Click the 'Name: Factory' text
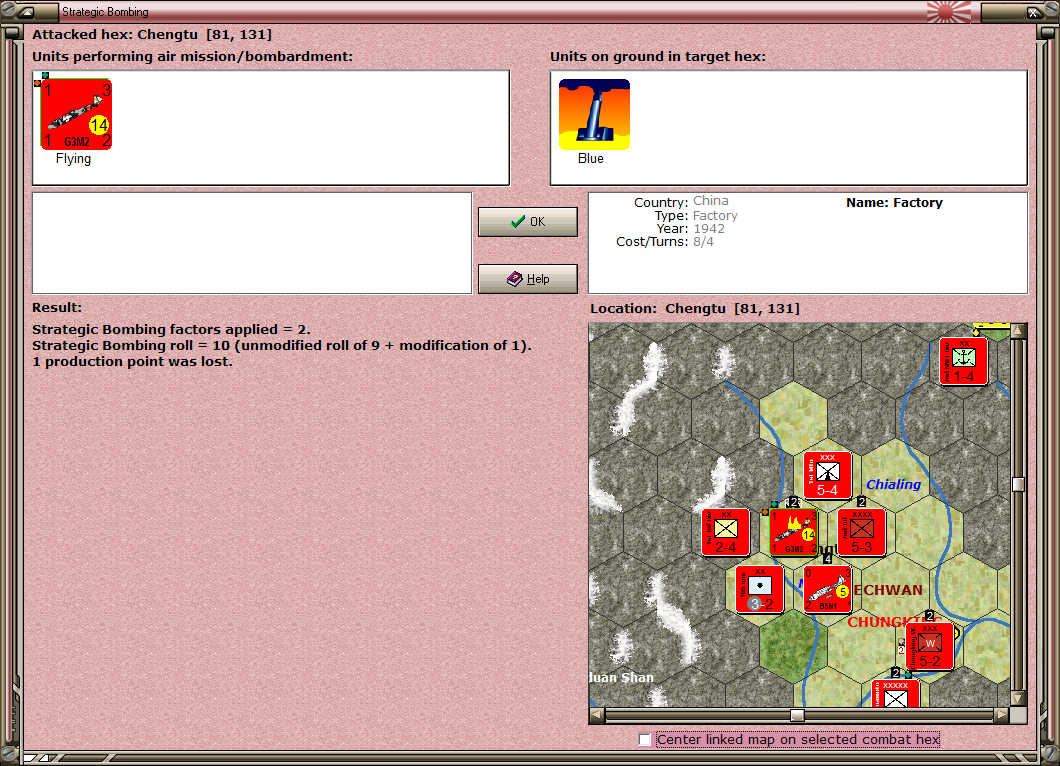This screenshot has height=766, width=1060. point(894,202)
